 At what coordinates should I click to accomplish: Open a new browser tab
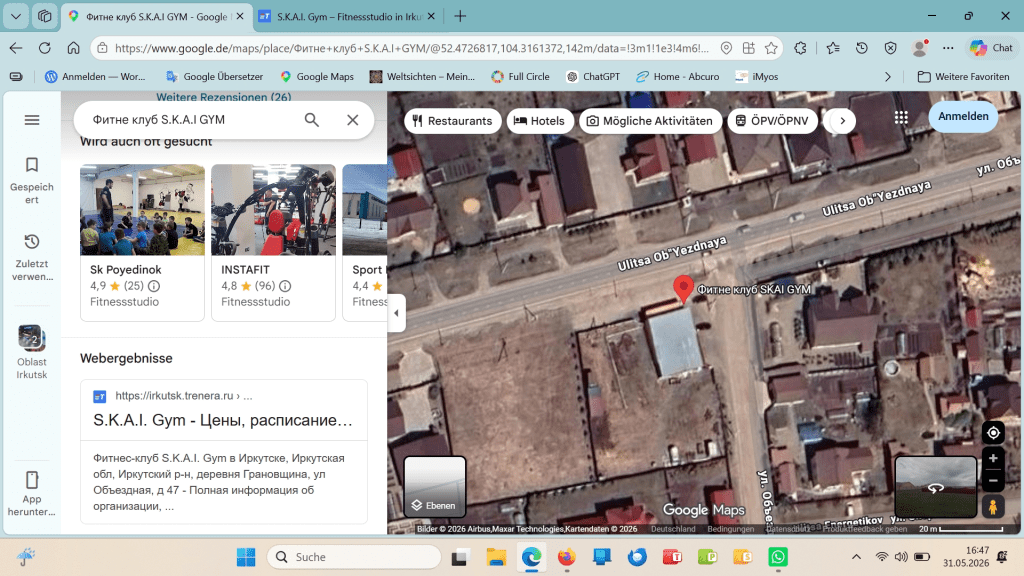tap(460, 16)
